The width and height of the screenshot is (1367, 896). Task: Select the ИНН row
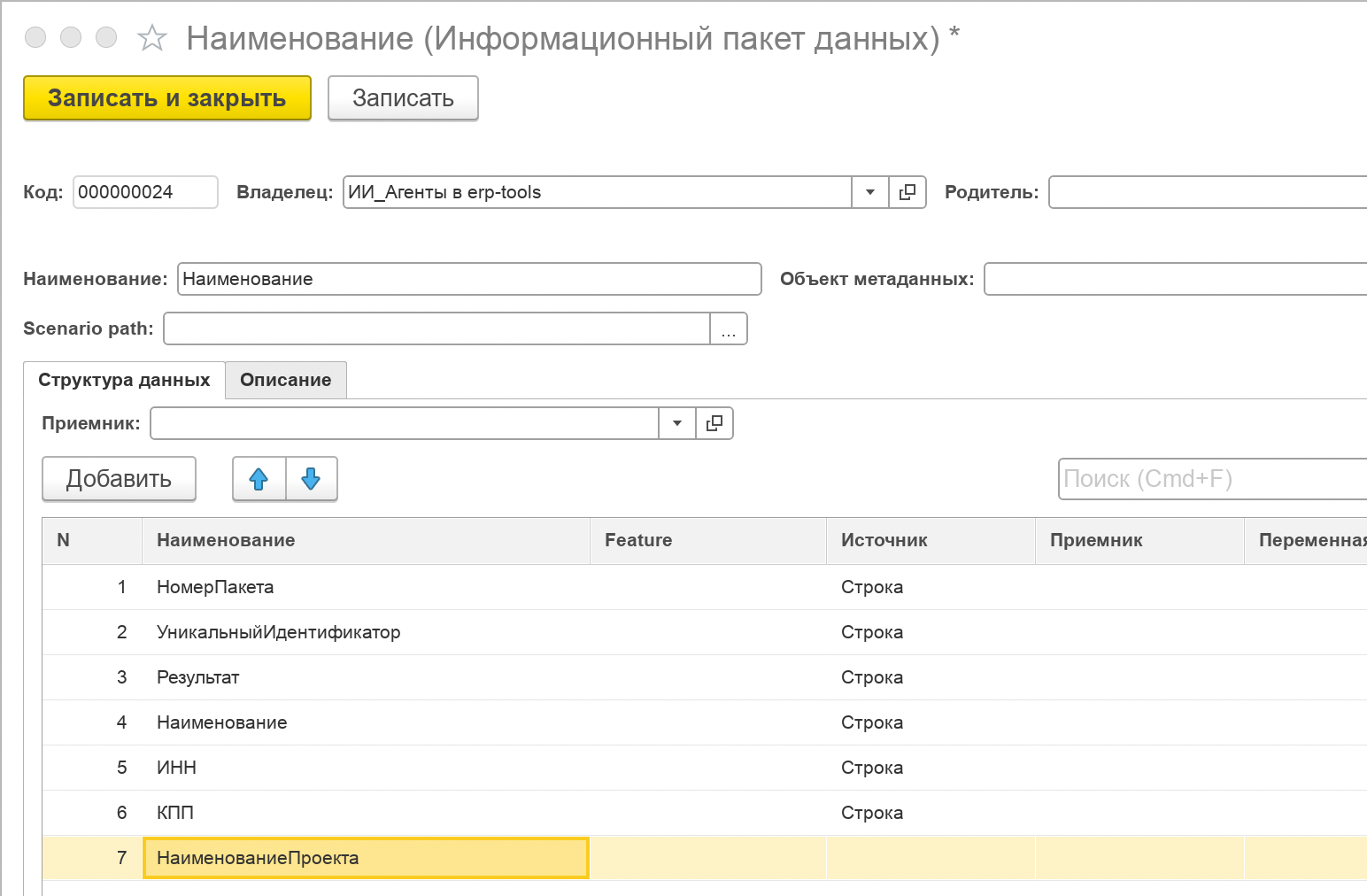coord(705,768)
